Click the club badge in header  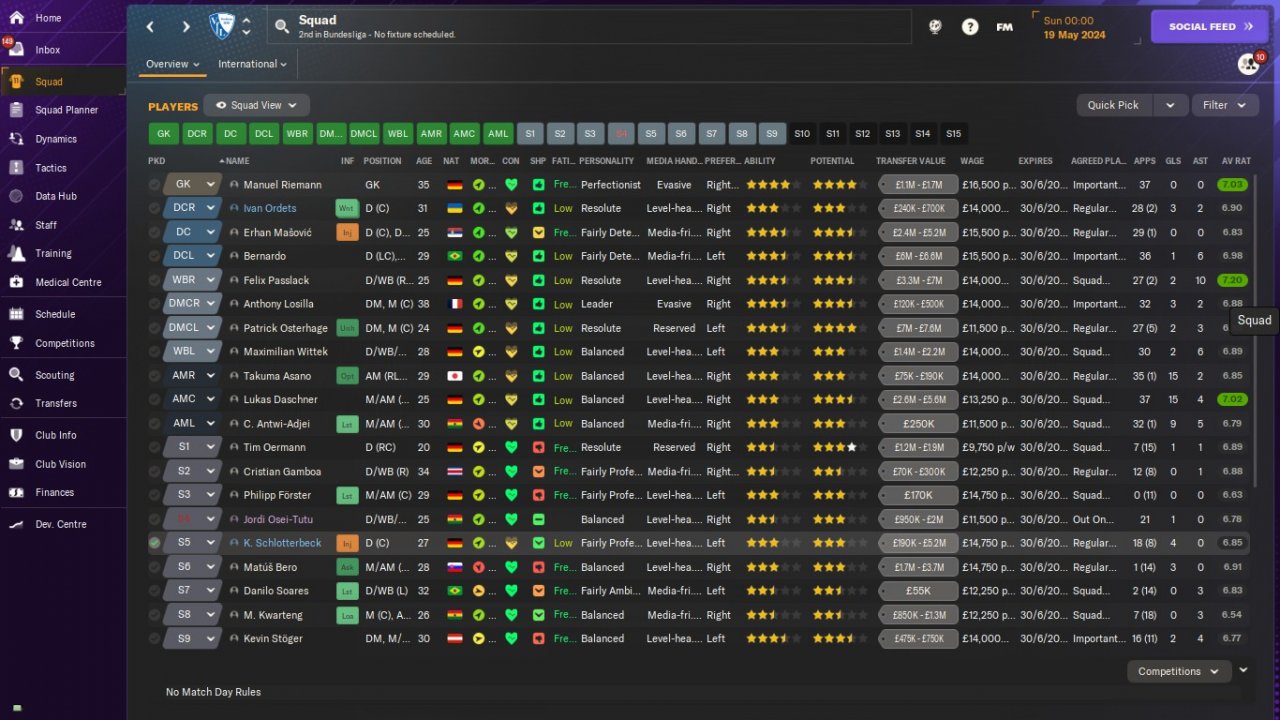click(x=221, y=27)
